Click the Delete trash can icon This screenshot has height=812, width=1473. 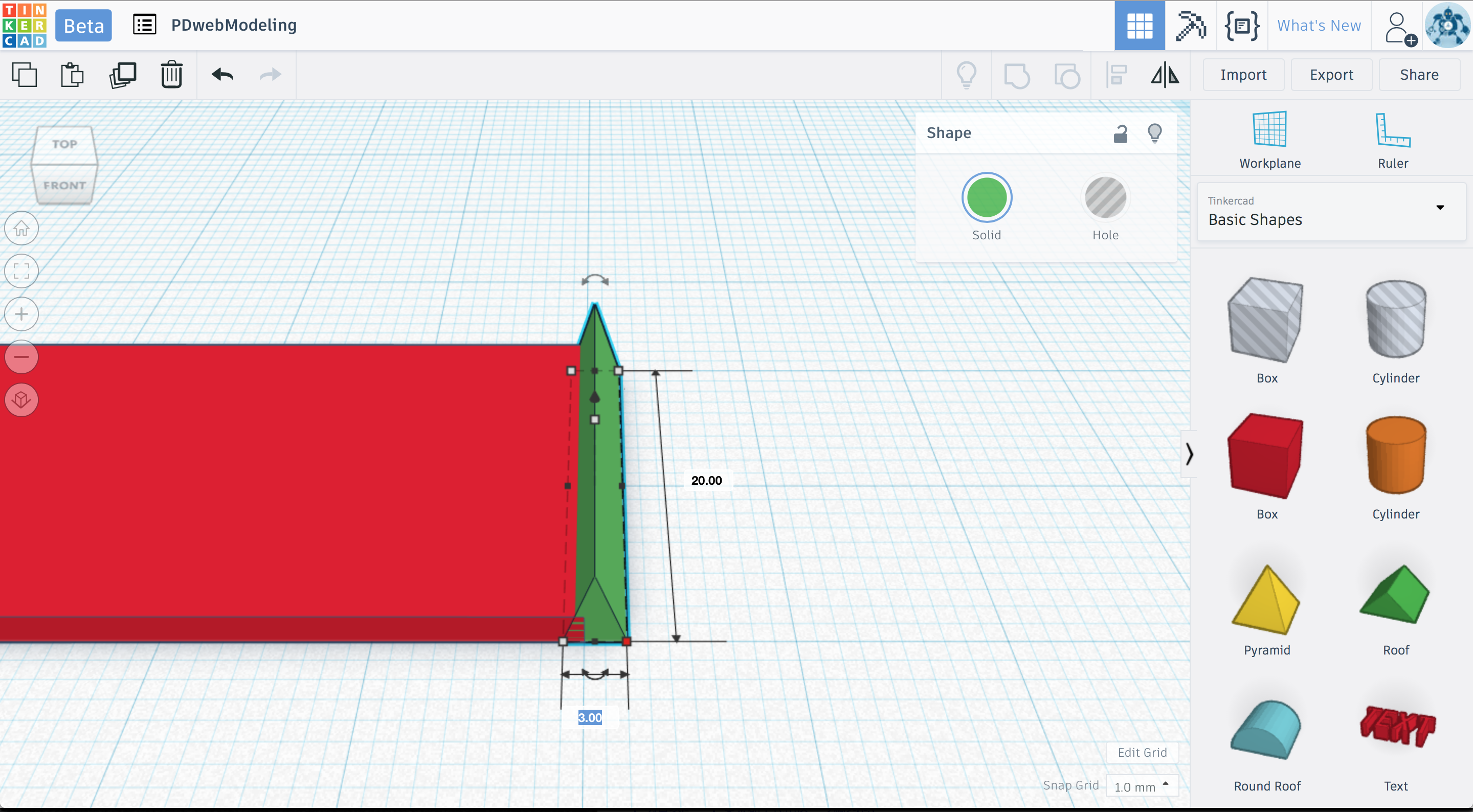pos(171,75)
